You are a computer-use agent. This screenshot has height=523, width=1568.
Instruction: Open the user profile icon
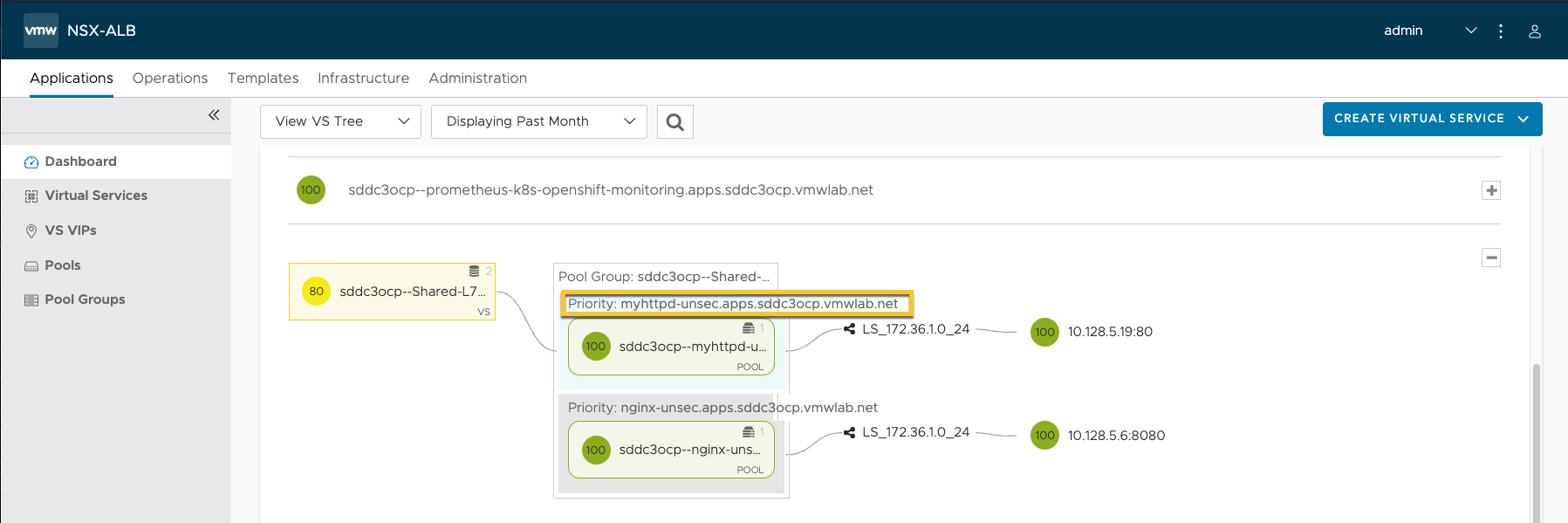1535,31
